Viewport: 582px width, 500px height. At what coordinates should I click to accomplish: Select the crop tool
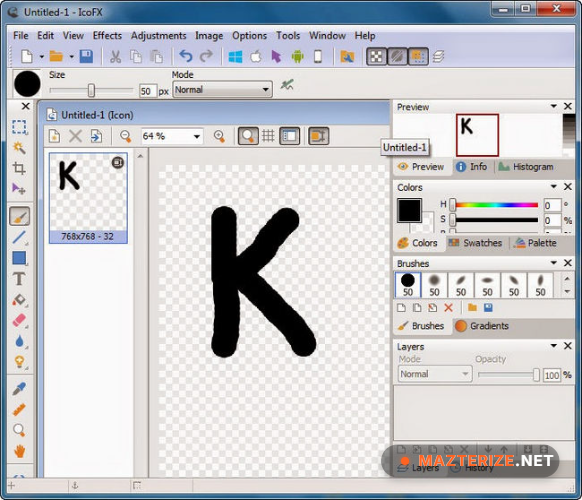[19, 168]
